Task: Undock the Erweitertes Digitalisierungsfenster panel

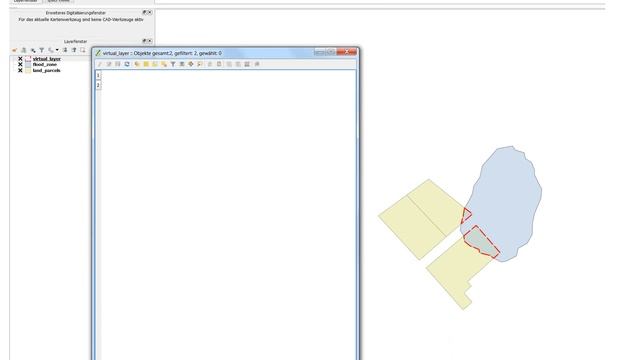Action: pyautogui.click(x=144, y=13)
